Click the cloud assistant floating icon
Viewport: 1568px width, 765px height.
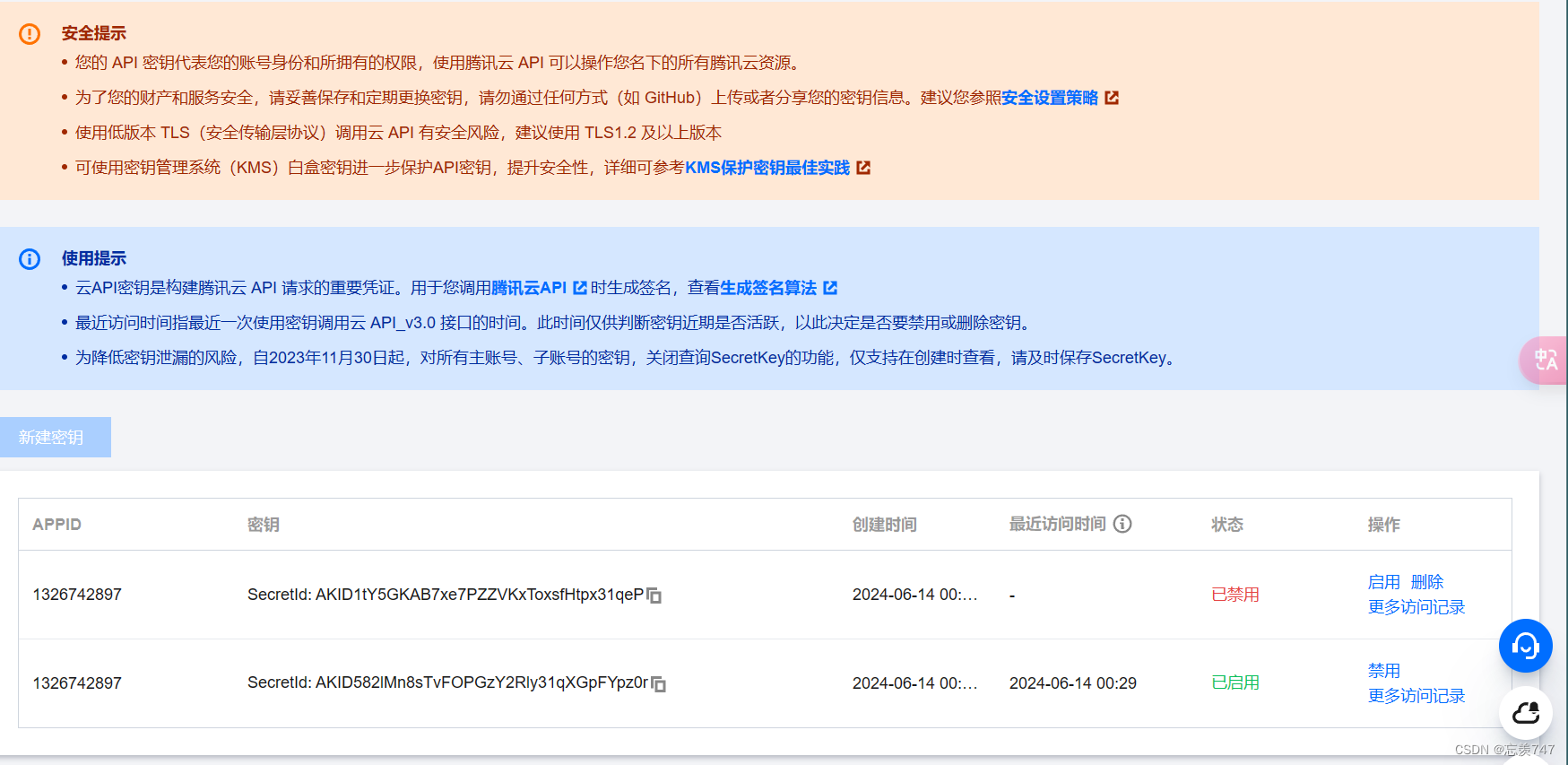tap(1525, 713)
